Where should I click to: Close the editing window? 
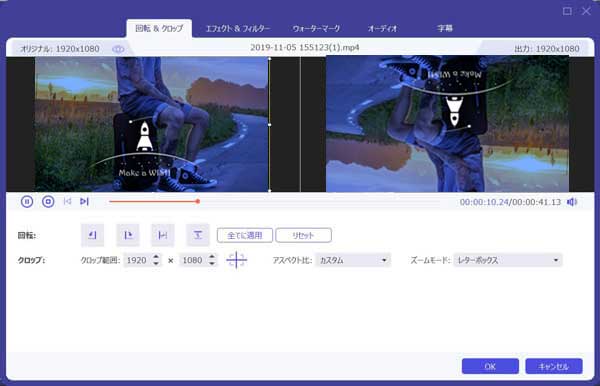[x=586, y=11]
